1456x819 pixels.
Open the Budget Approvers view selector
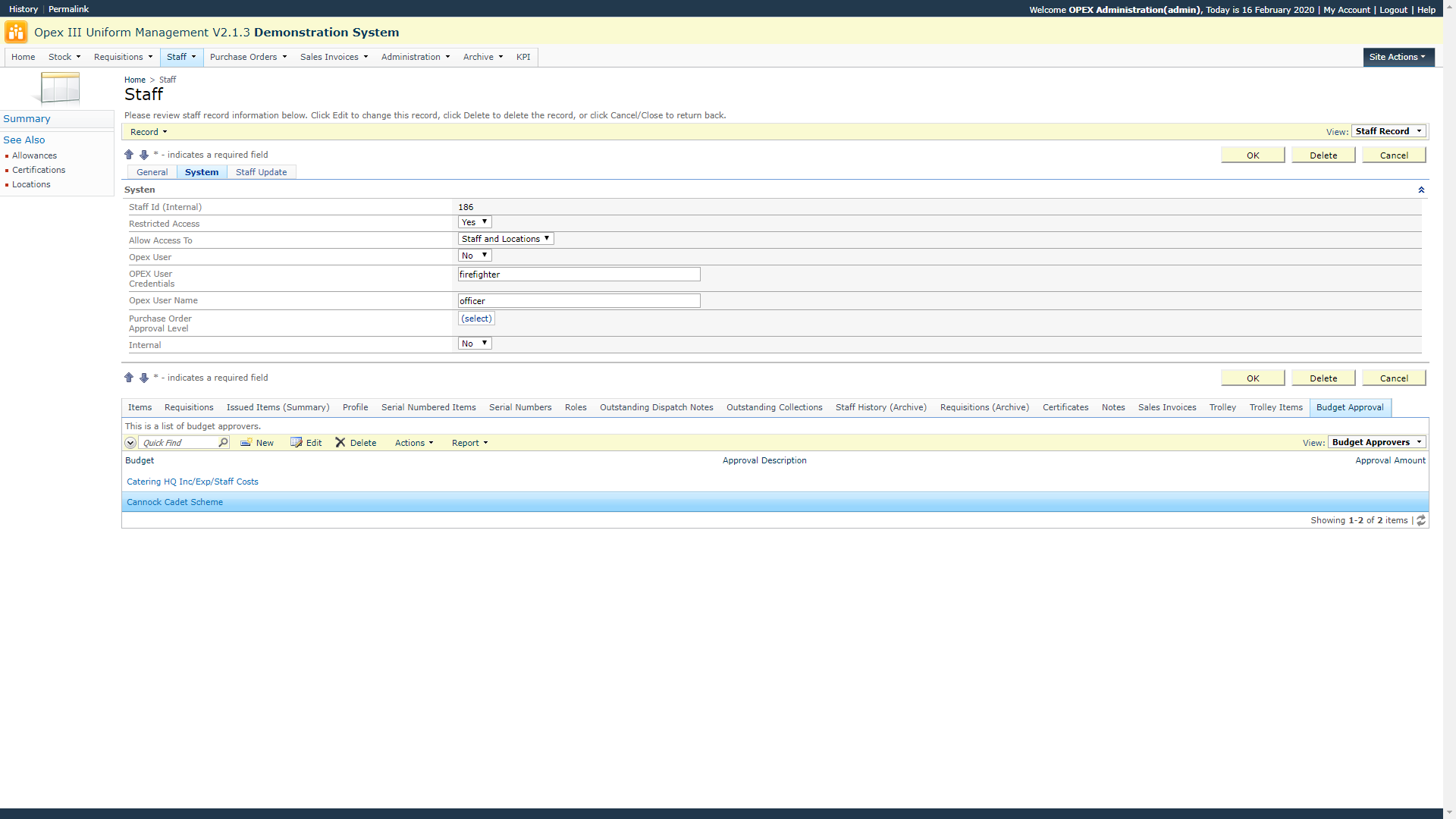coord(1376,442)
